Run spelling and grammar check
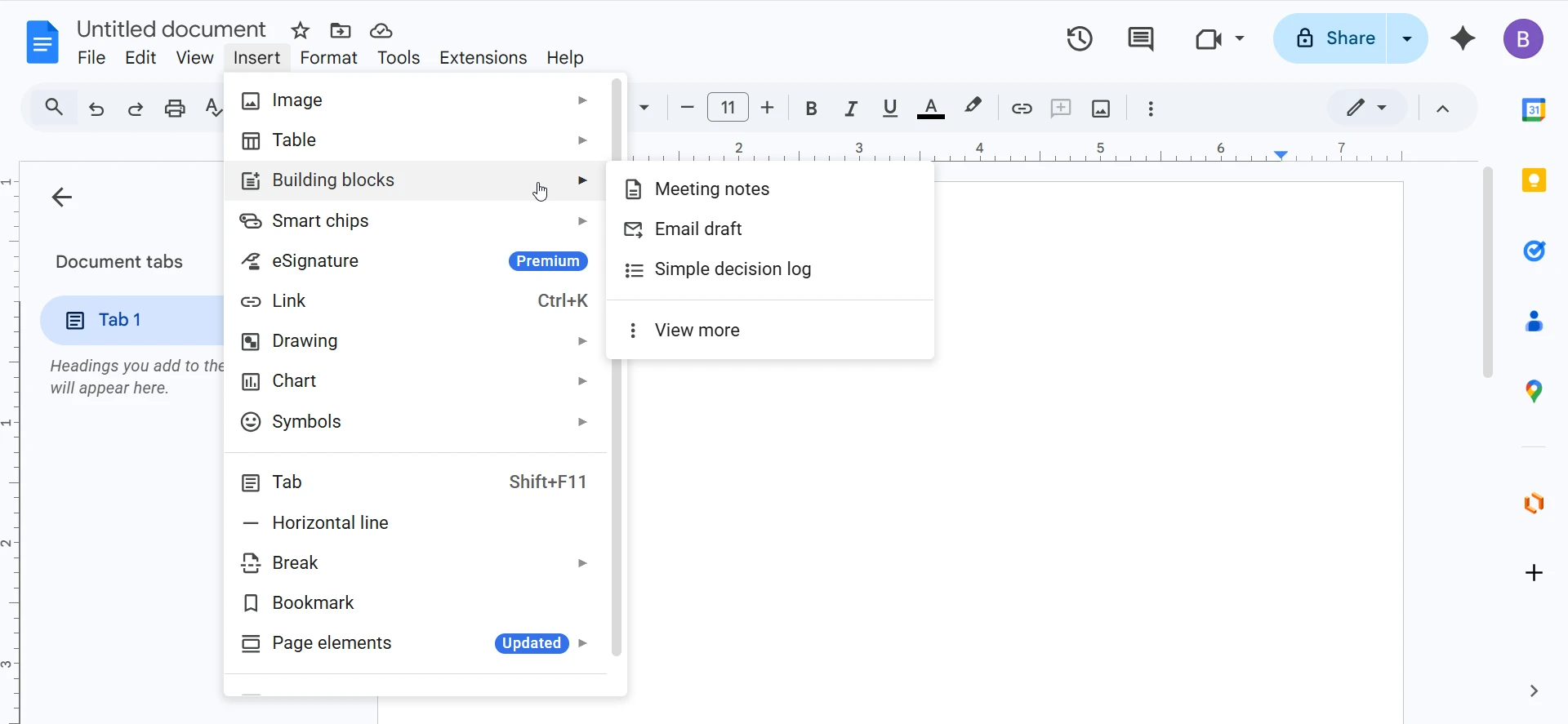 coord(213,108)
